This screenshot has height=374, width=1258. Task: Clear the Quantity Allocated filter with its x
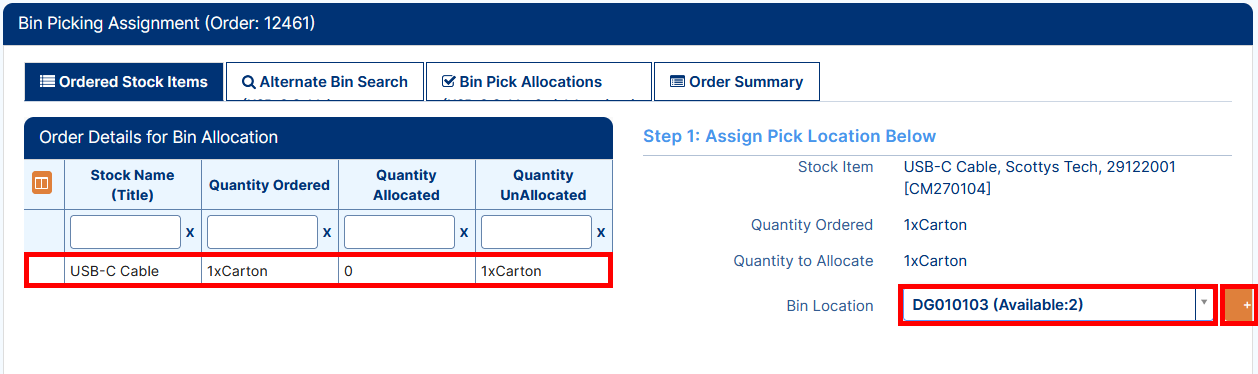tap(464, 232)
